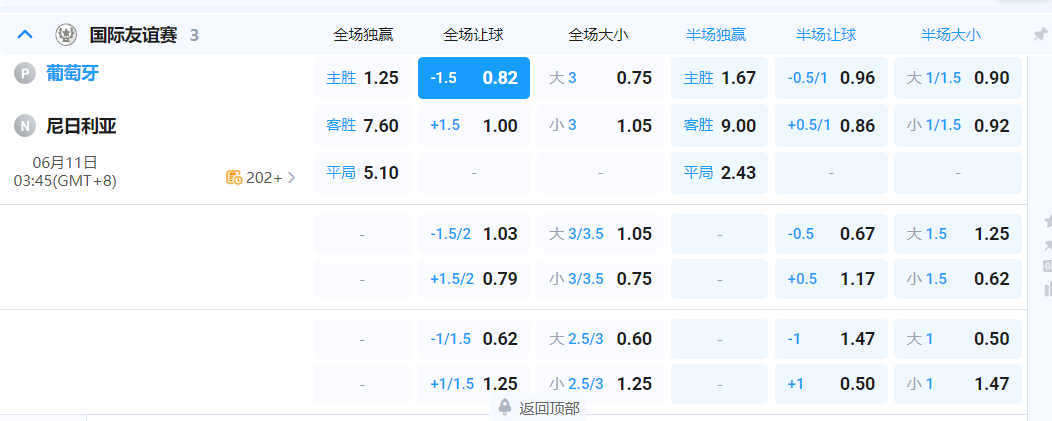This screenshot has height=421, width=1052.
Task: Switch to 全场让球 column tab
Action: pos(474,35)
